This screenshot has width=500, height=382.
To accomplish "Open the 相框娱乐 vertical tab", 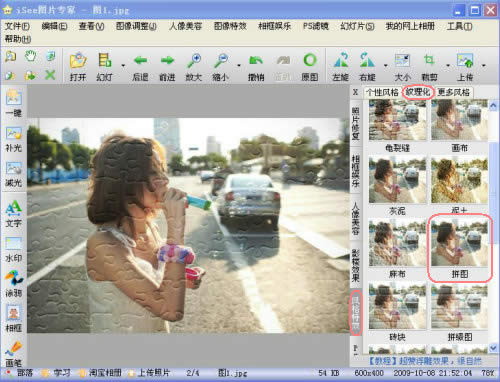I will pos(356,171).
